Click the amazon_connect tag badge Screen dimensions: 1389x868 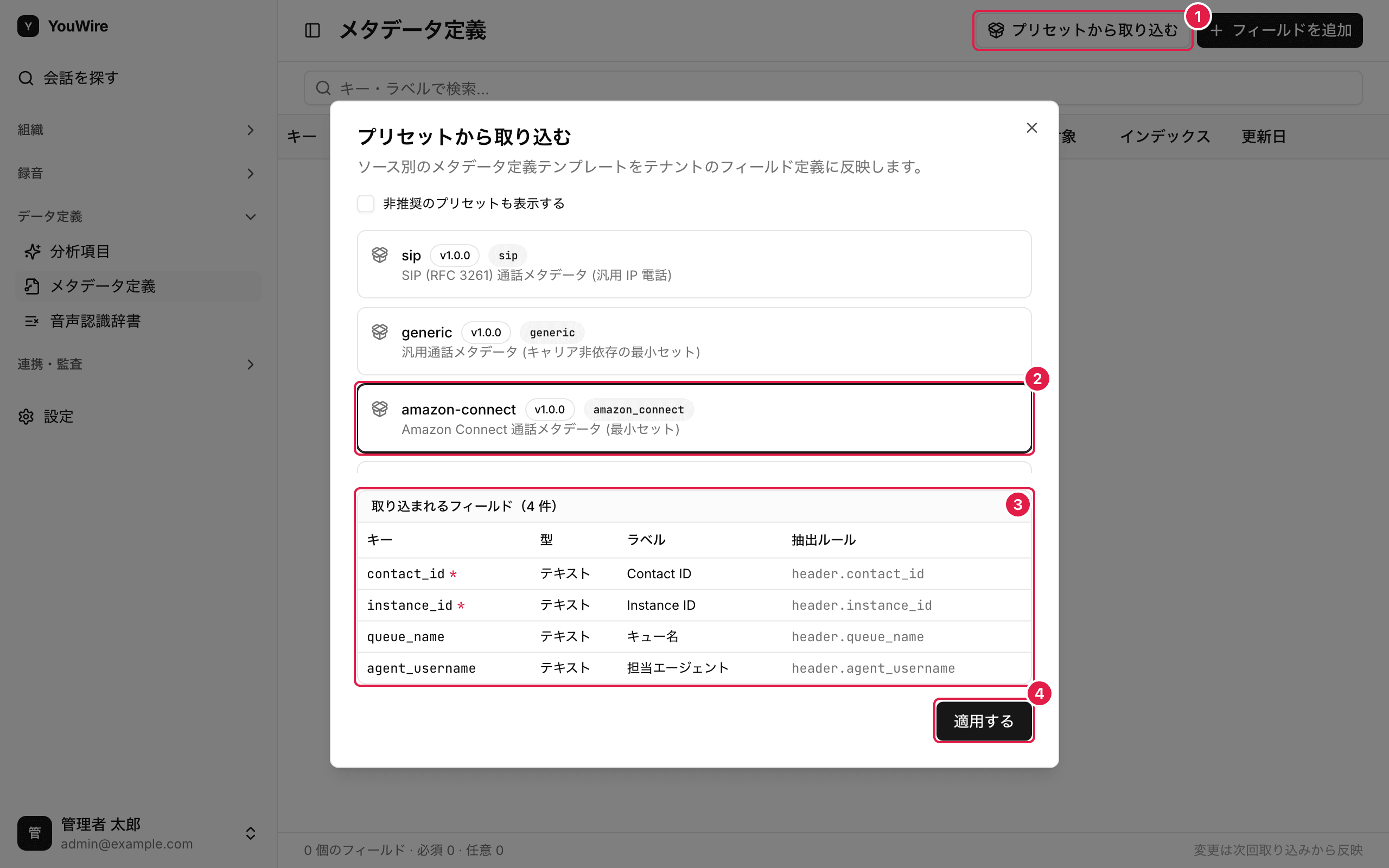coord(638,409)
